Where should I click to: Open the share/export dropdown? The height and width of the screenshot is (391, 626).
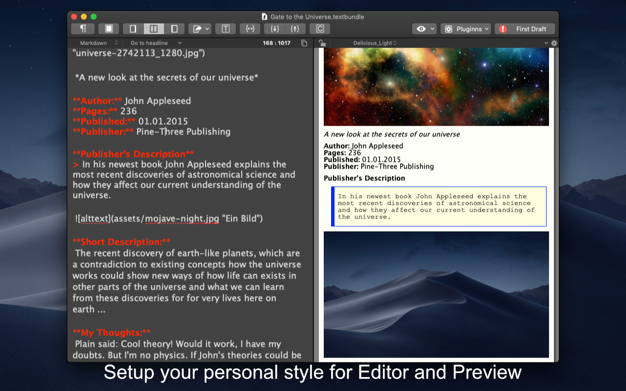[x=200, y=29]
